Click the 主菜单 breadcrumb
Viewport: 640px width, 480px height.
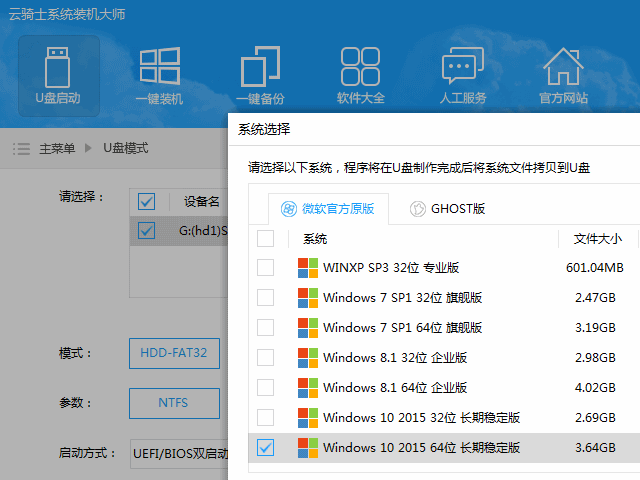click(57, 149)
